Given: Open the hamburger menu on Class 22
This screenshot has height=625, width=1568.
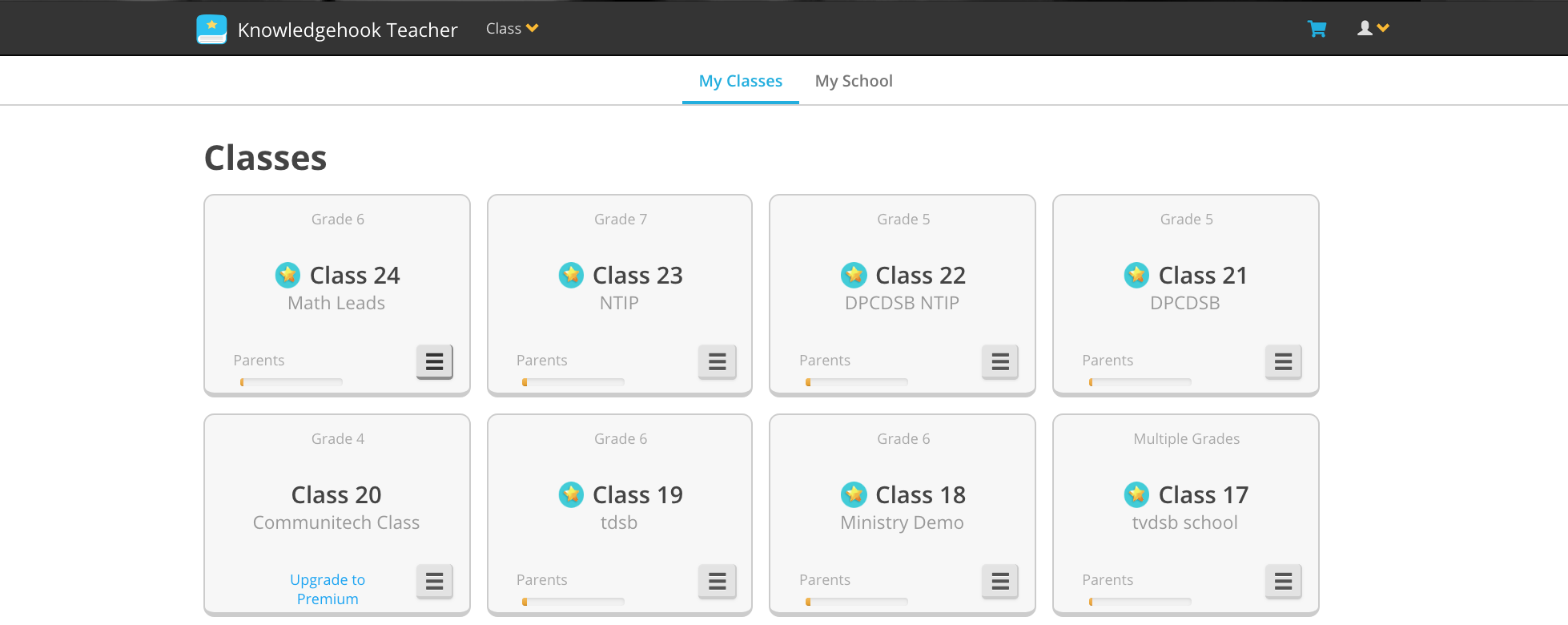Looking at the screenshot, I should [x=1000, y=361].
